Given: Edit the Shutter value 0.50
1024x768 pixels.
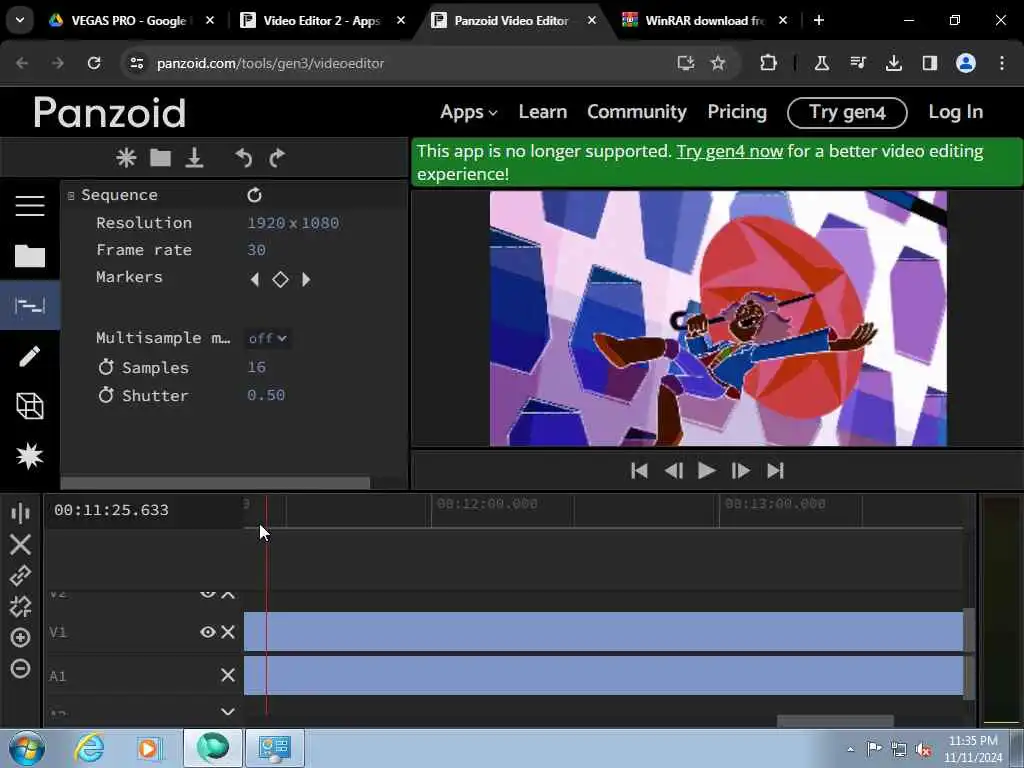Looking at the screenshot, I should 266,395.
